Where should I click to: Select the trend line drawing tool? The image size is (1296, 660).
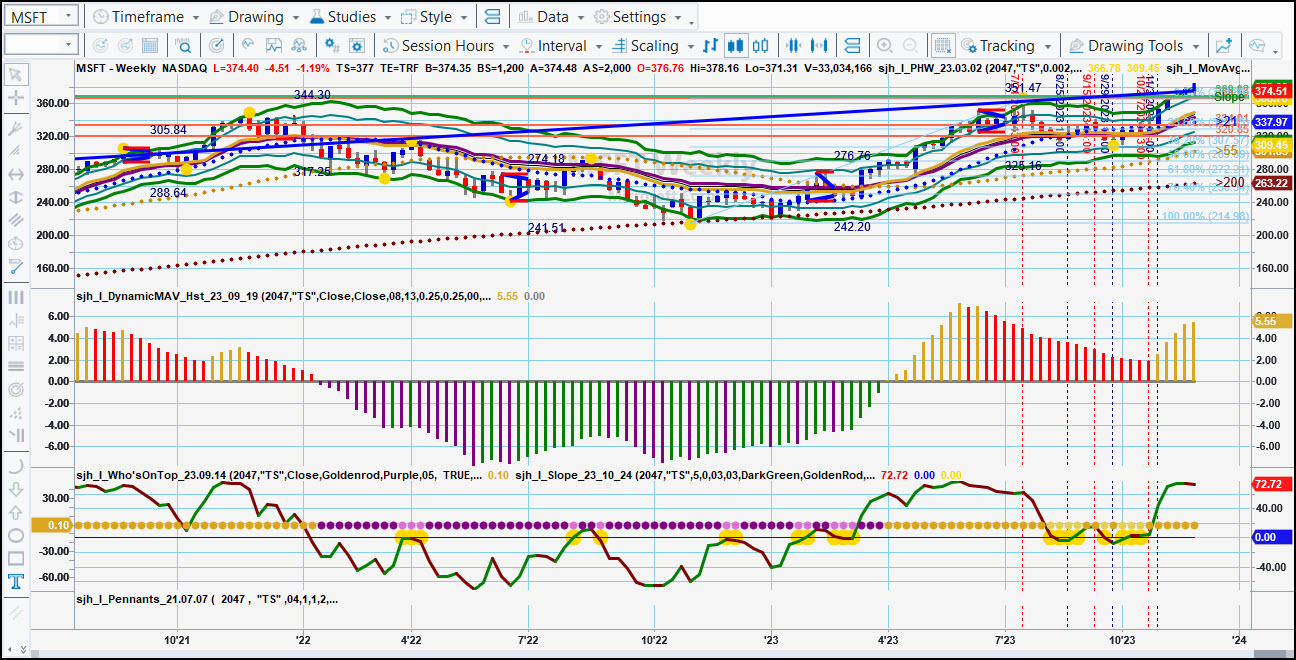coord(15,266)
